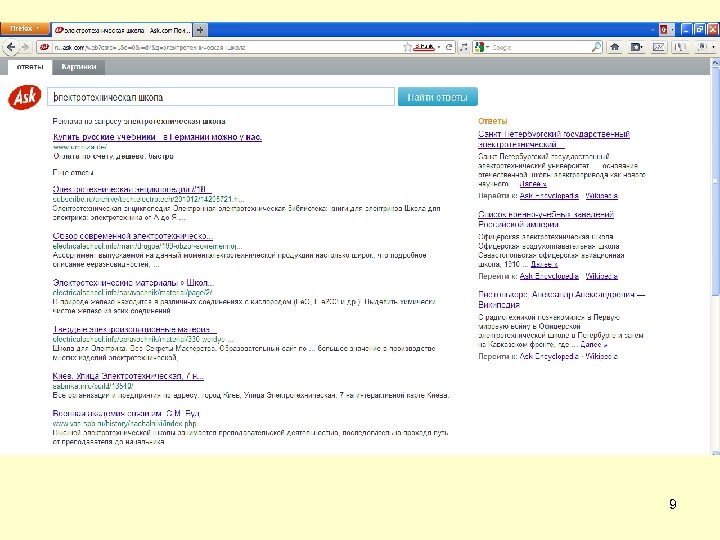Screen dimensions: 720x540
Task: Click the Найти ответы button
Action: [438, 97]
